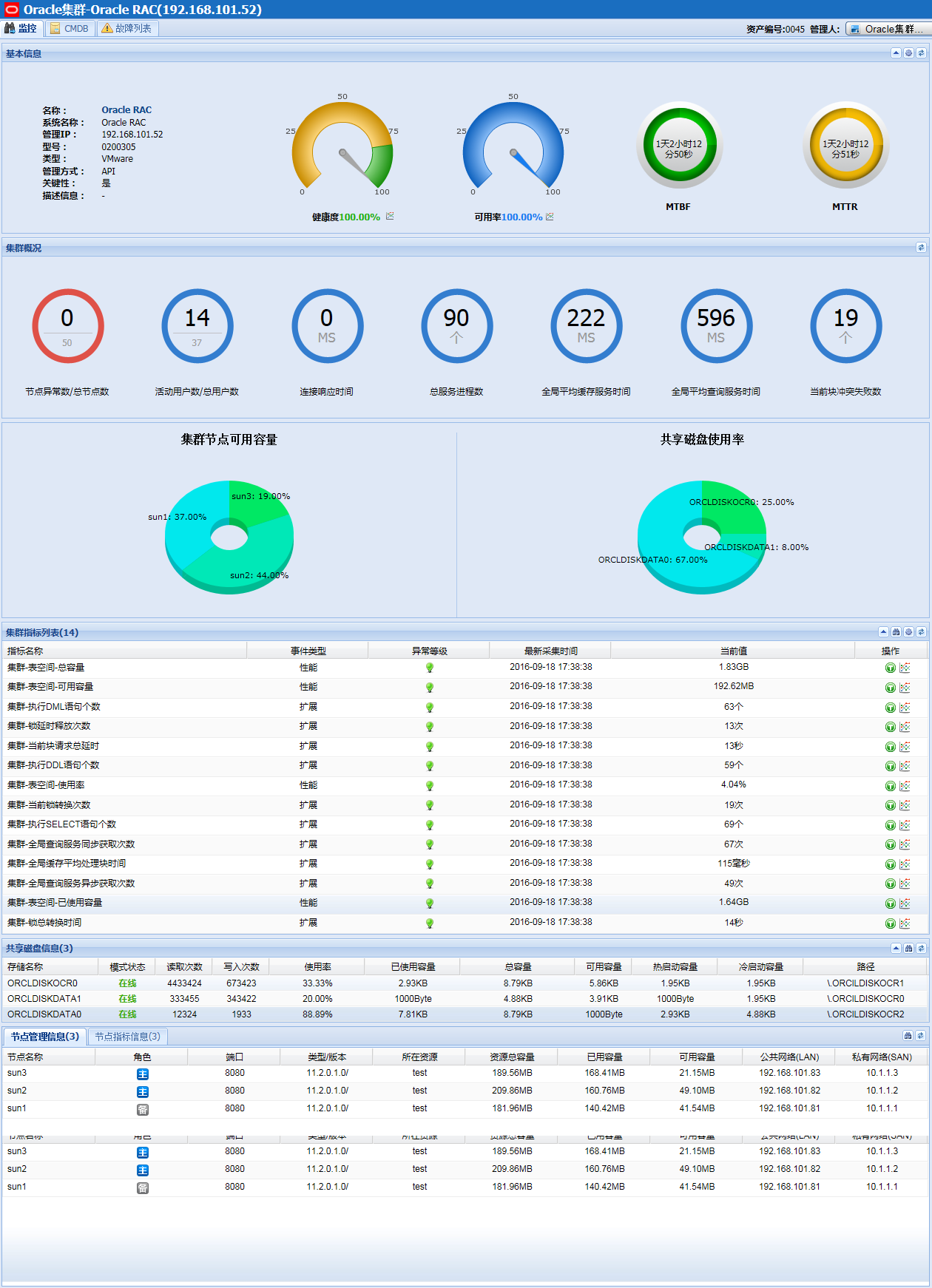Open trend chart for 集群-全局查询服务异步获取次数
Screen dimensions: 932x1288
pos(905,884)
